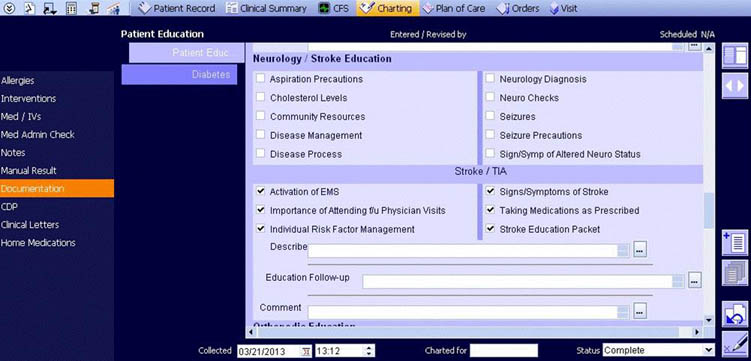751x361 pixels.
Task: Click the people chart icon in top toolbar
Action: point(113,8)
